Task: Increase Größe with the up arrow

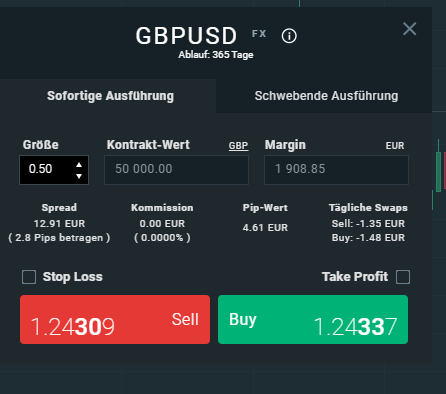Action: click(79, 165)
